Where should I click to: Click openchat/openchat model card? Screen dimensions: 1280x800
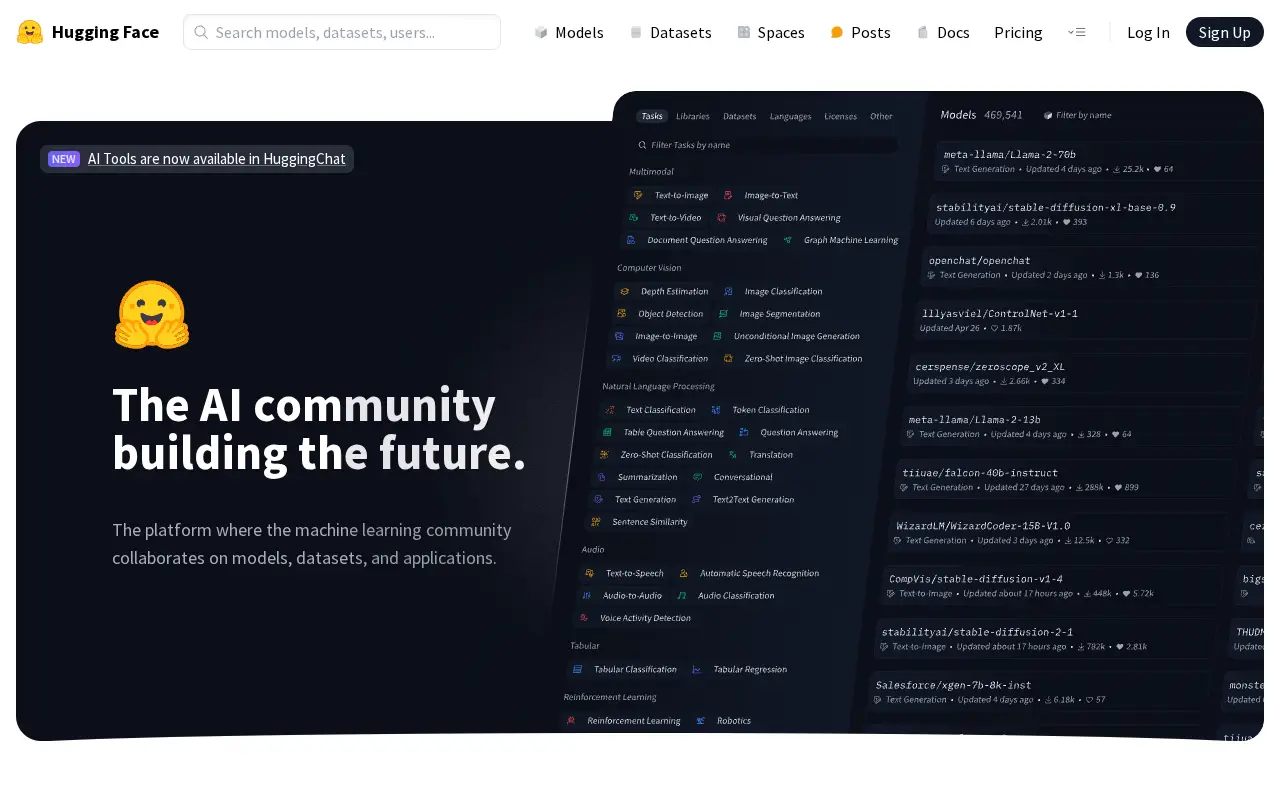(x=1090, y=267)
